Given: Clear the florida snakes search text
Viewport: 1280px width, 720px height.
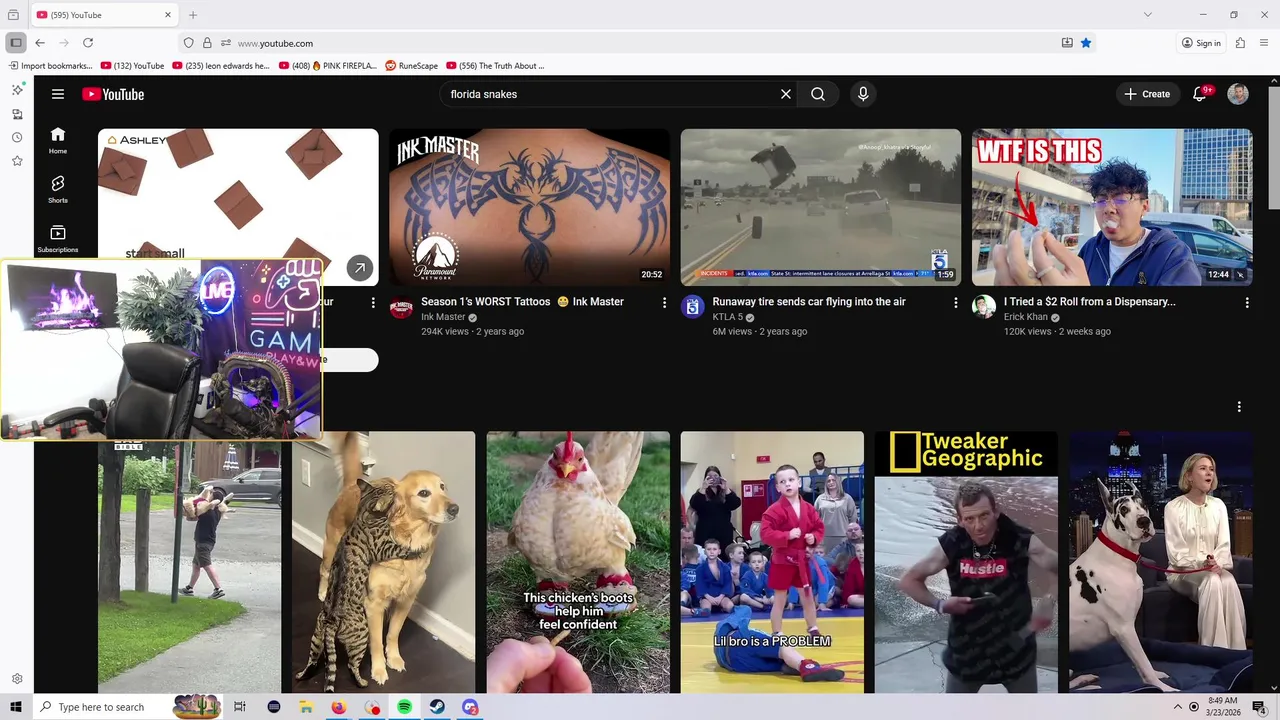Looking at the screenshot, I should click(786, 94).
